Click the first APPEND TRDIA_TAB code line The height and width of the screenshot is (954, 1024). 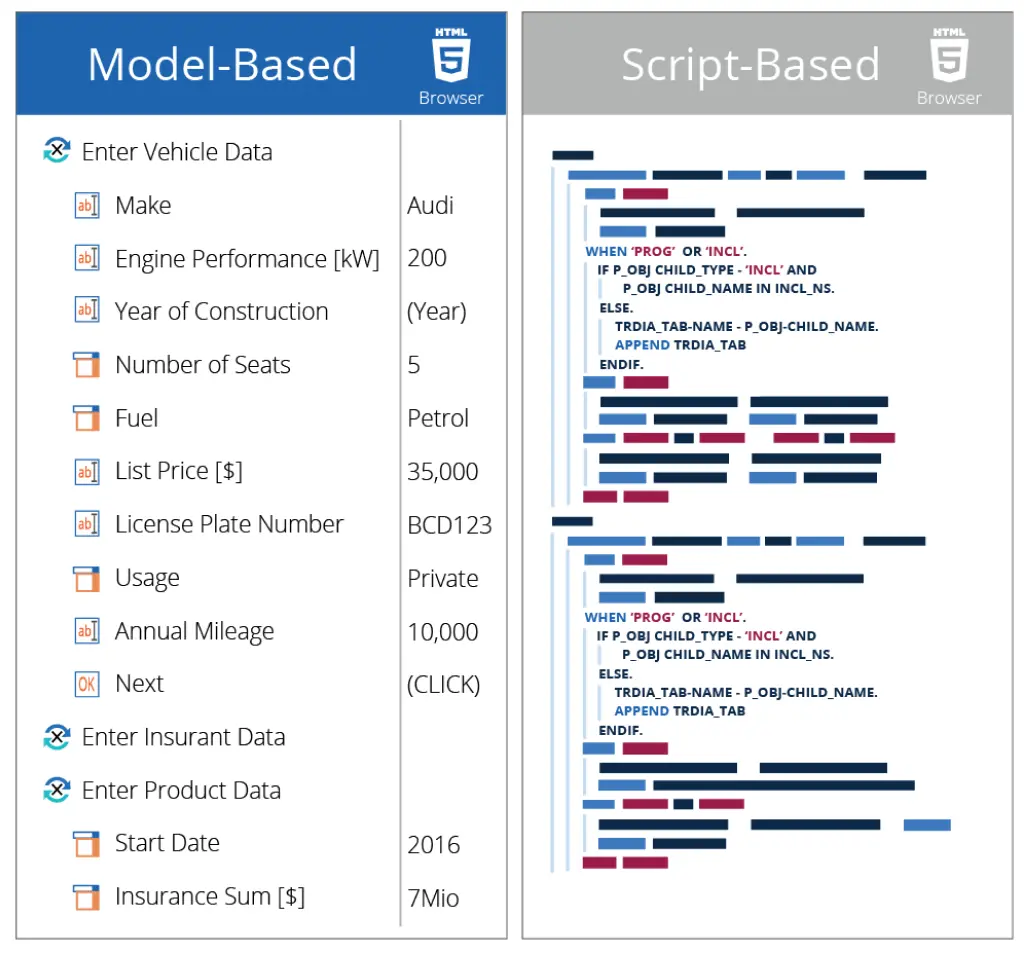[x=680, y=345]
